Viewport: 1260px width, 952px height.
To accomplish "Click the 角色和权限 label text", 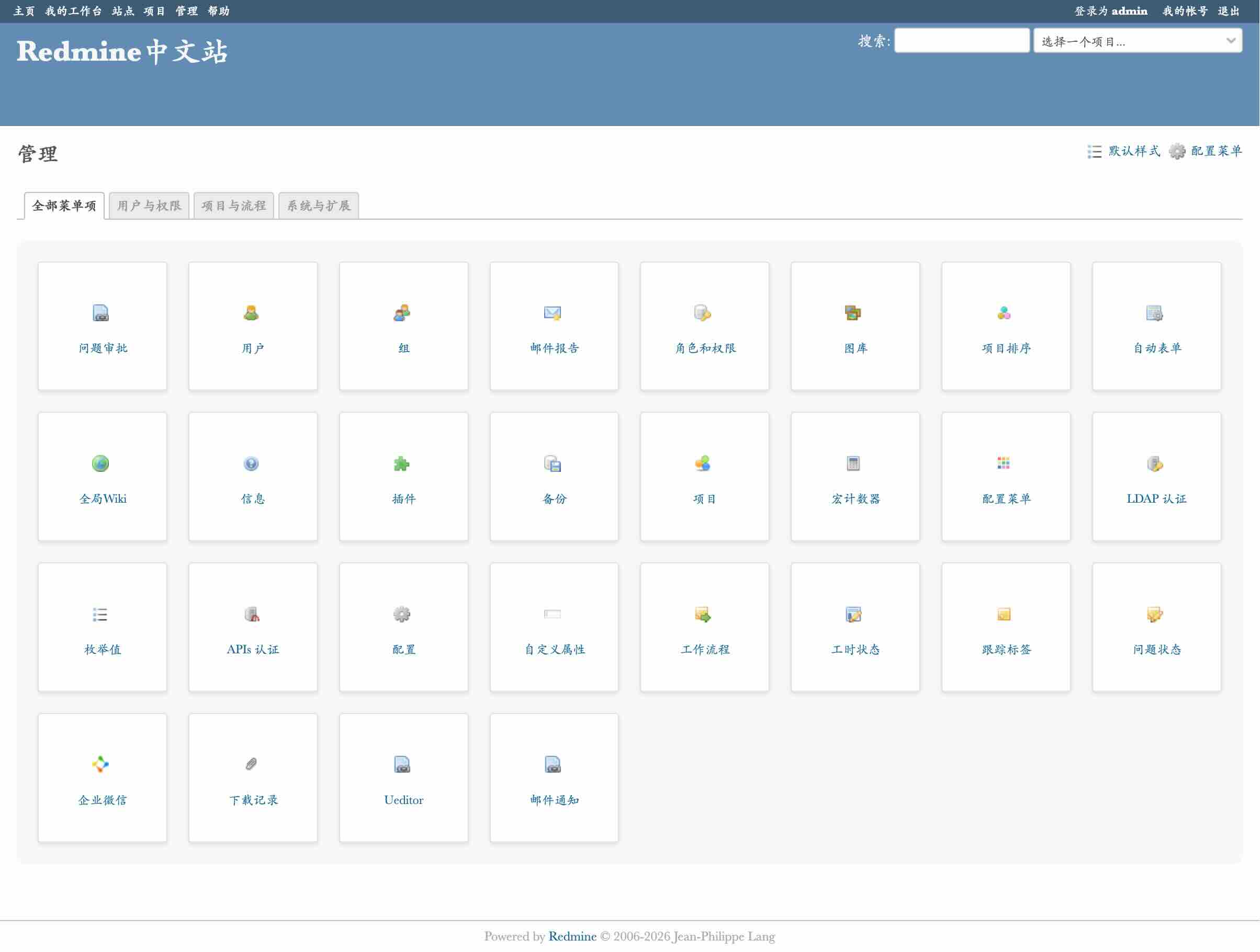I will point(705,348).
